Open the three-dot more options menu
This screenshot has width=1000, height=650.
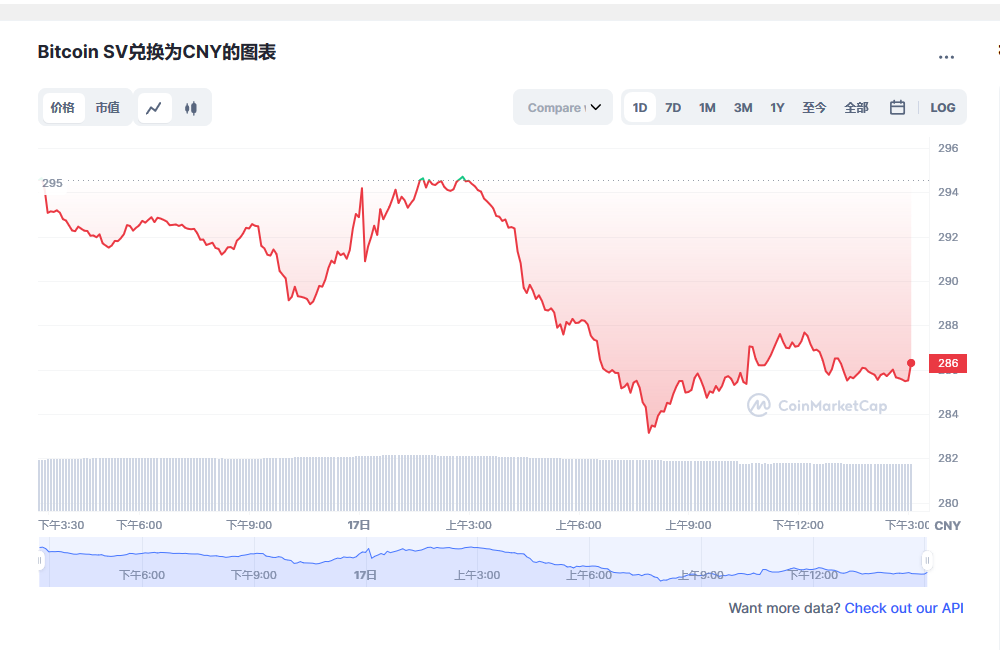(946, 57)
